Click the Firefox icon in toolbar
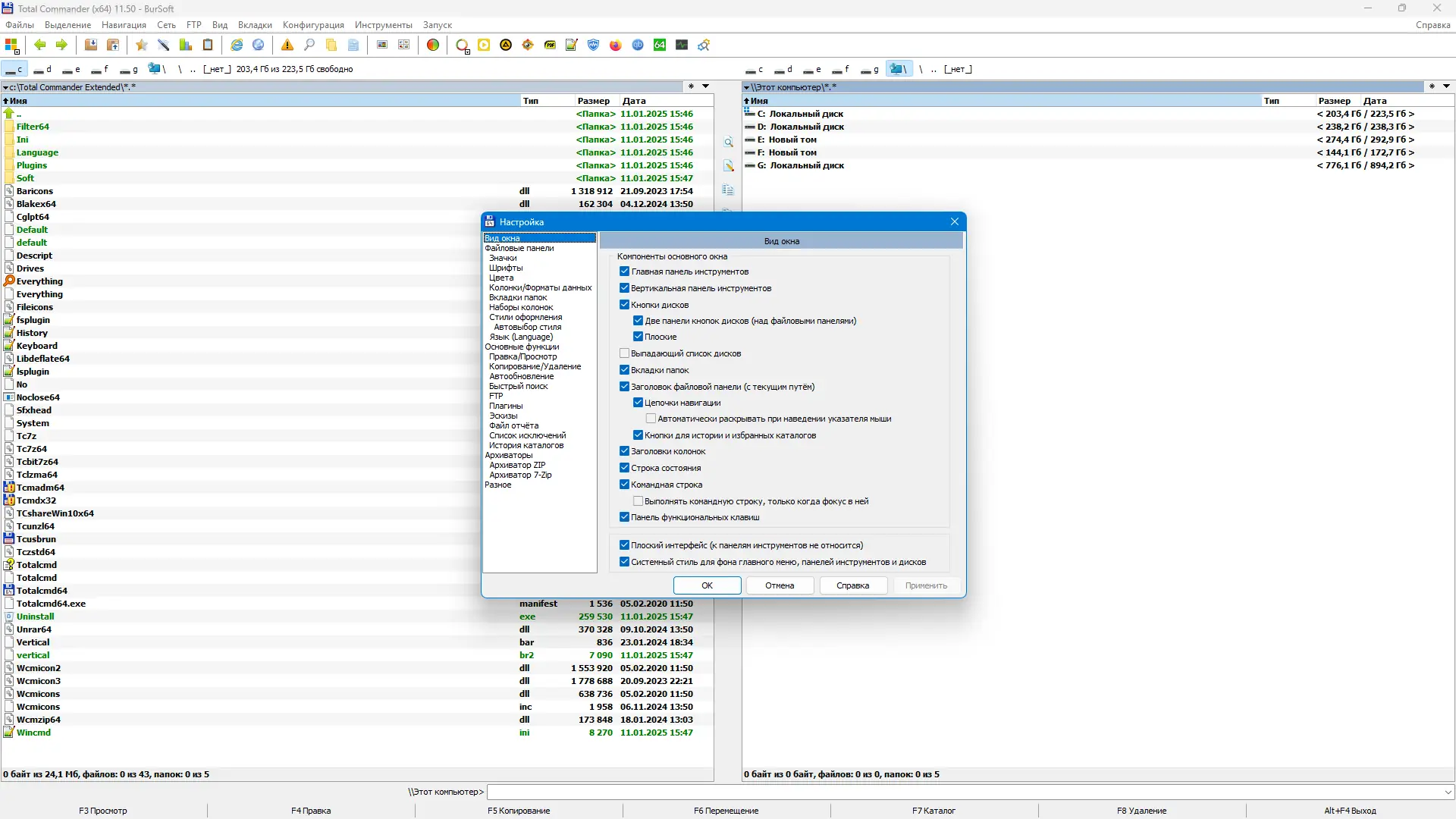The image size is (1456, 819). 615,45
